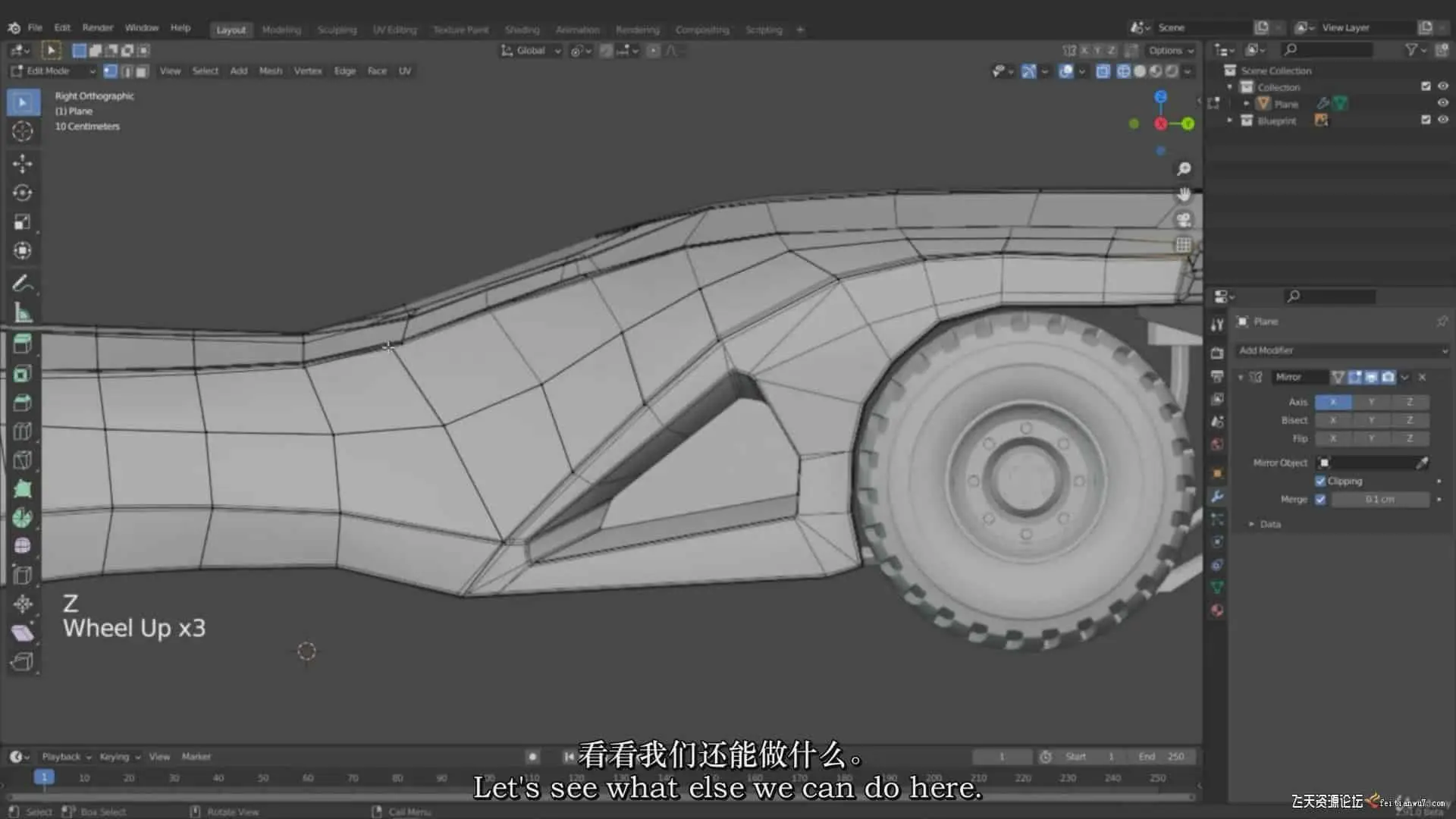Screen dimensions: 1456x819
Task: Switch to the Sculpting workspace tab
Action: click(337, 30)
